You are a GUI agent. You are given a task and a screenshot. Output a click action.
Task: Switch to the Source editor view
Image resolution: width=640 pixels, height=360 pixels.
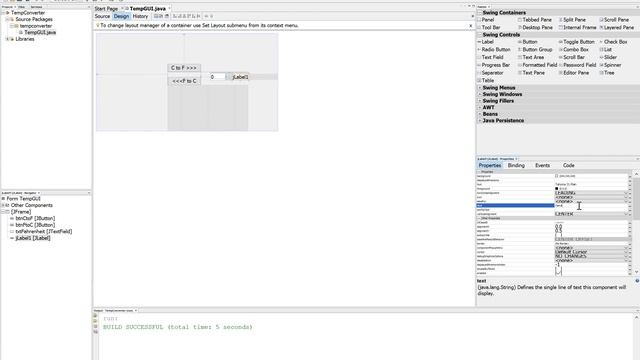click(x=102, y=16)
